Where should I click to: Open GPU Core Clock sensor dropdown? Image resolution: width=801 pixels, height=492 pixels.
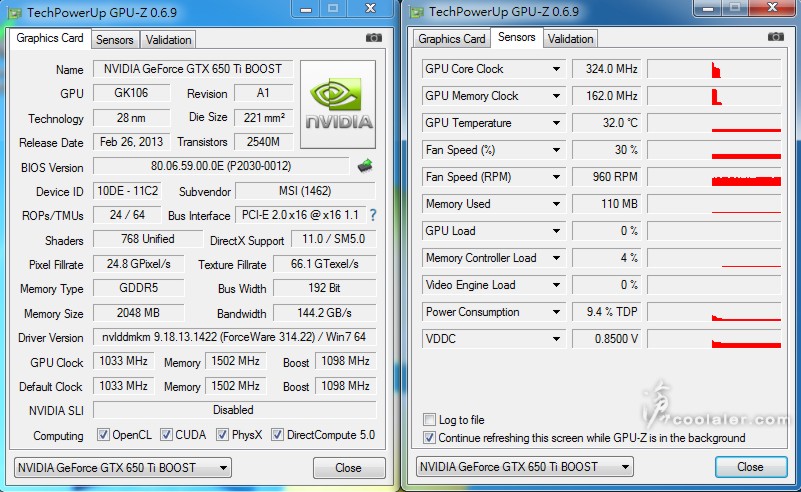point(556,69)
